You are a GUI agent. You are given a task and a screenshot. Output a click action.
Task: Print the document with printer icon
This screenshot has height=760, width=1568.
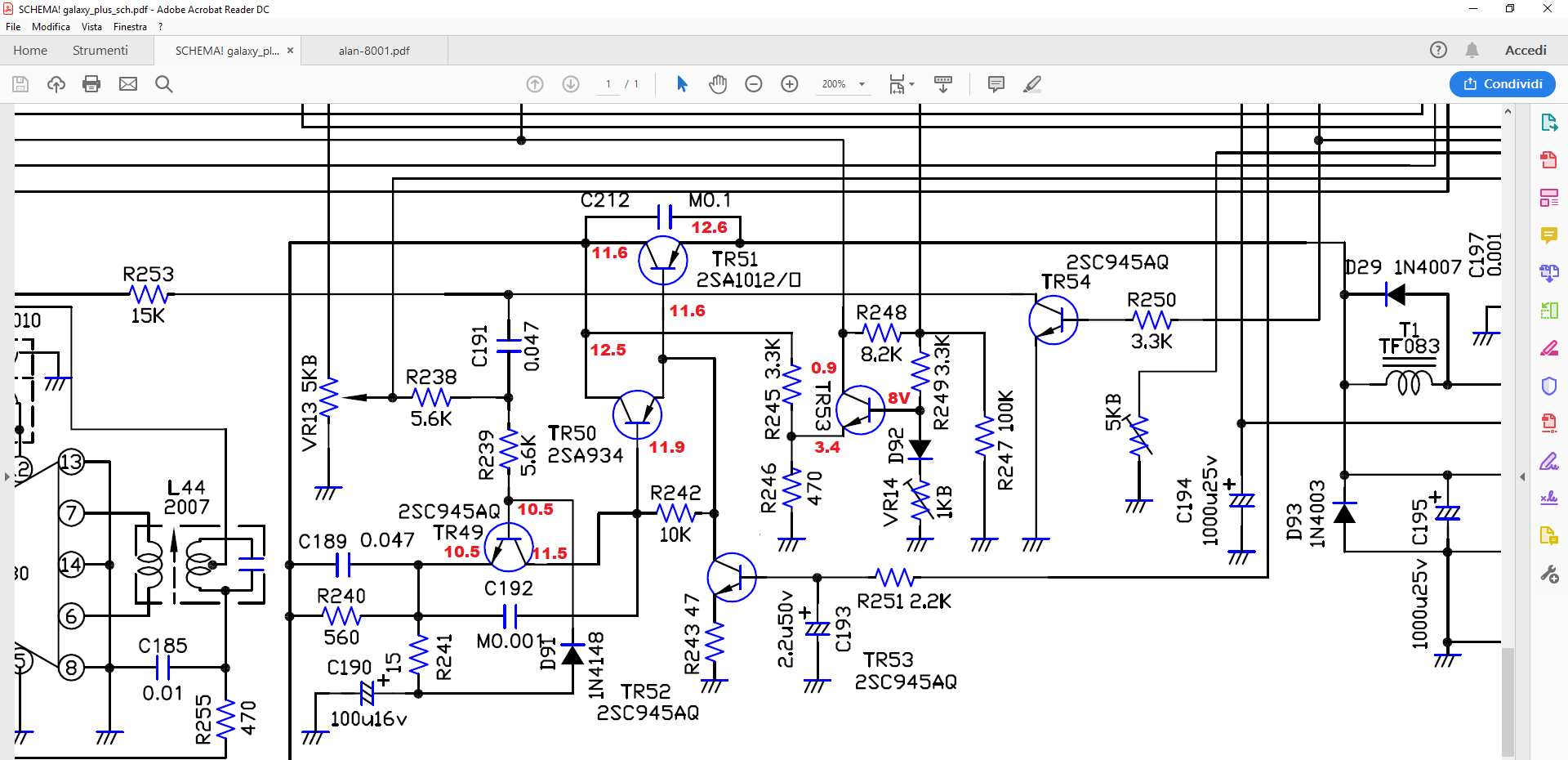(x=91, y=84)
